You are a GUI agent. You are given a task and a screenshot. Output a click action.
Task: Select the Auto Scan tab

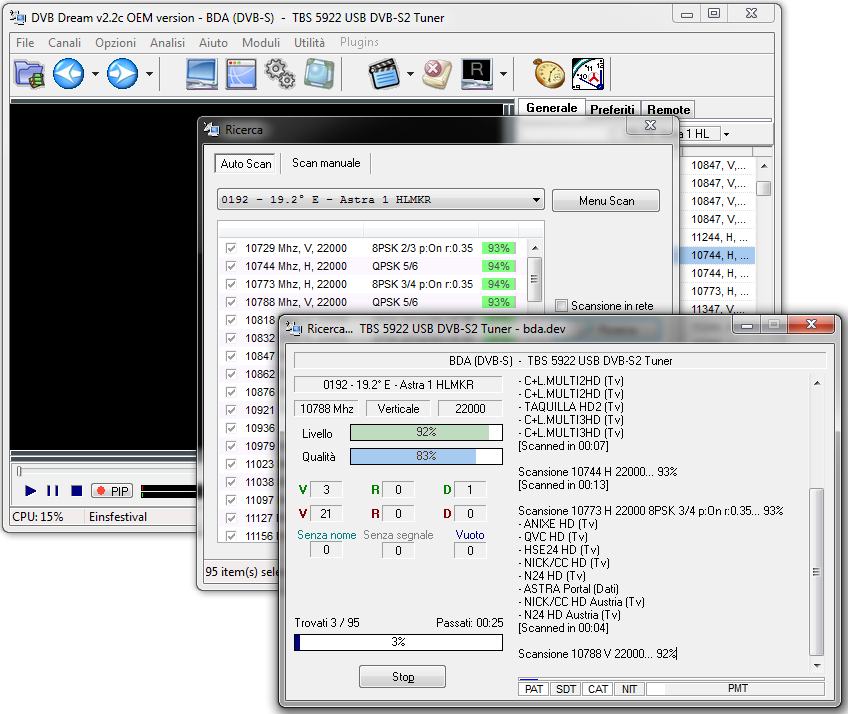point(246,163)
